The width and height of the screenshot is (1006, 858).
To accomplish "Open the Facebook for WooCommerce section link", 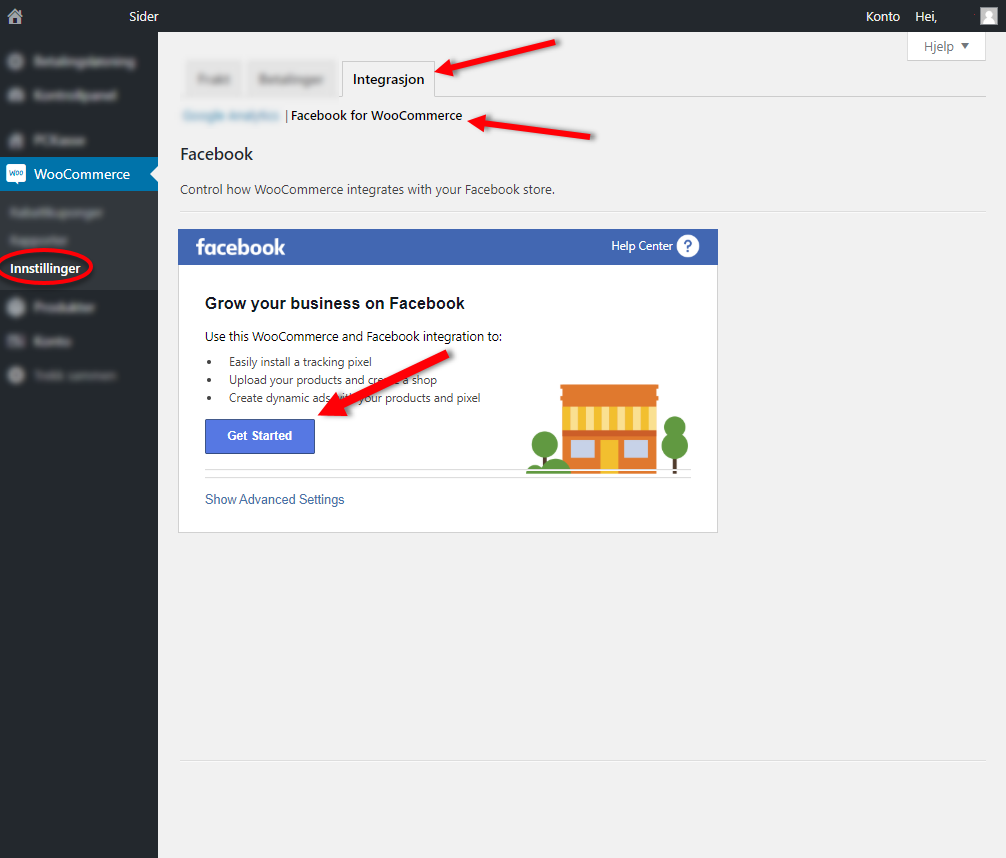I will pyautogui.click(x=376, y=116).
